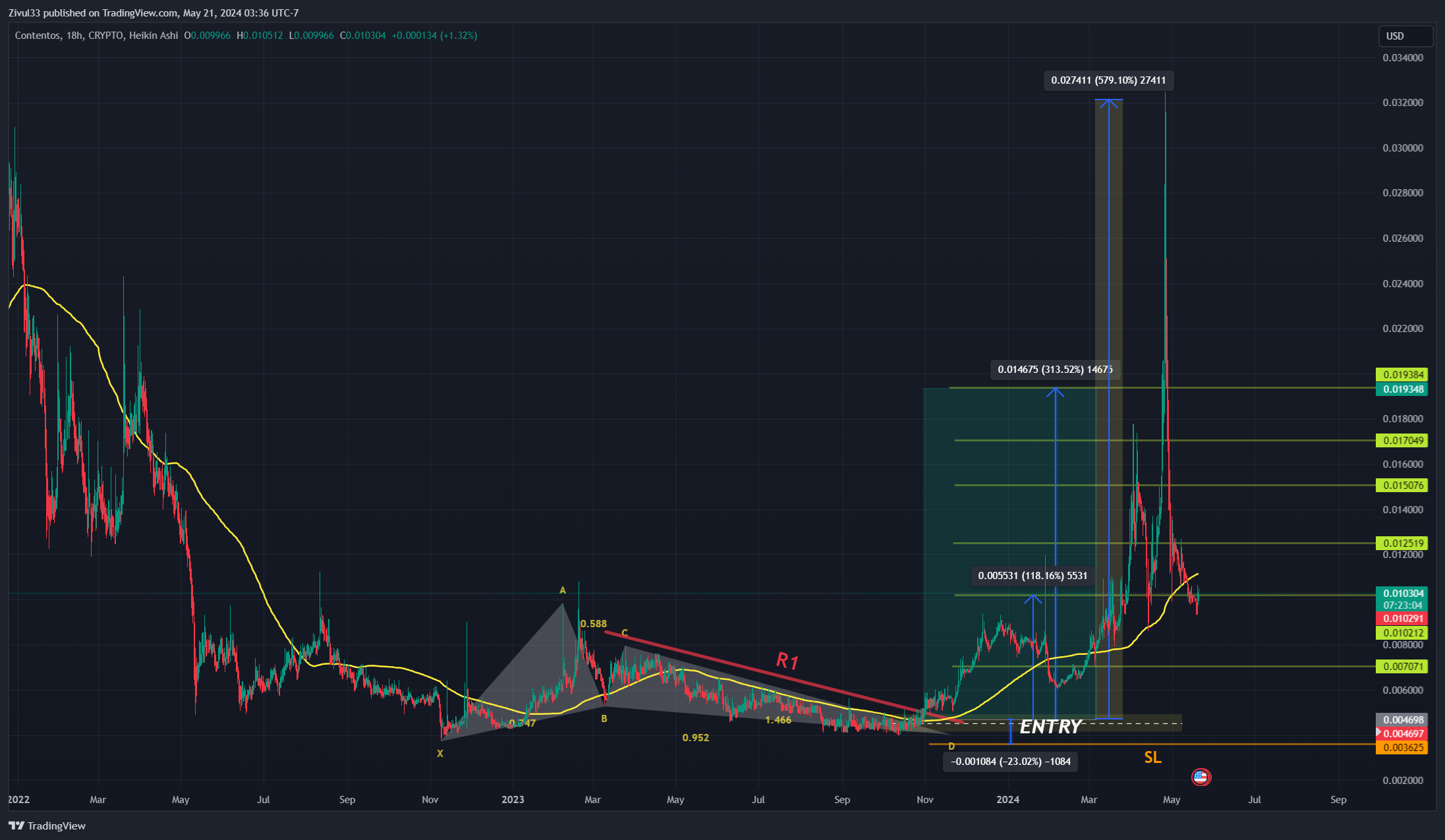Click harmonic pattern point C label
The height and width of the screenshot is (840, 1445).
click(625, 633)
